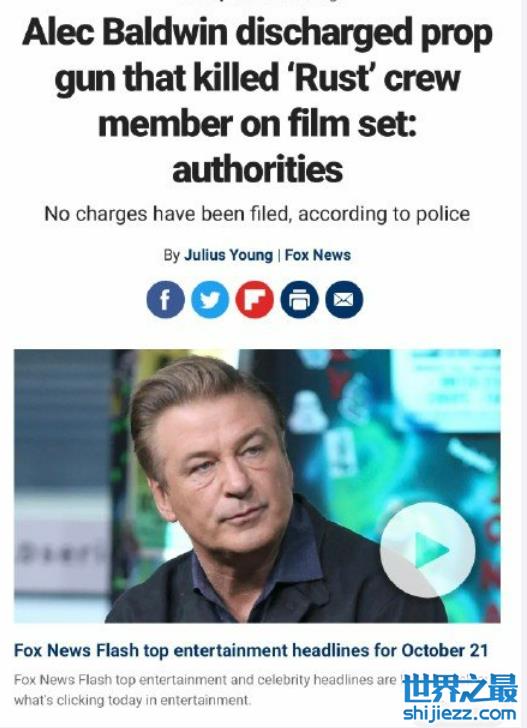Share the article on Facebook
Viewport: 527px width, 728px height.
coord(165,299)
